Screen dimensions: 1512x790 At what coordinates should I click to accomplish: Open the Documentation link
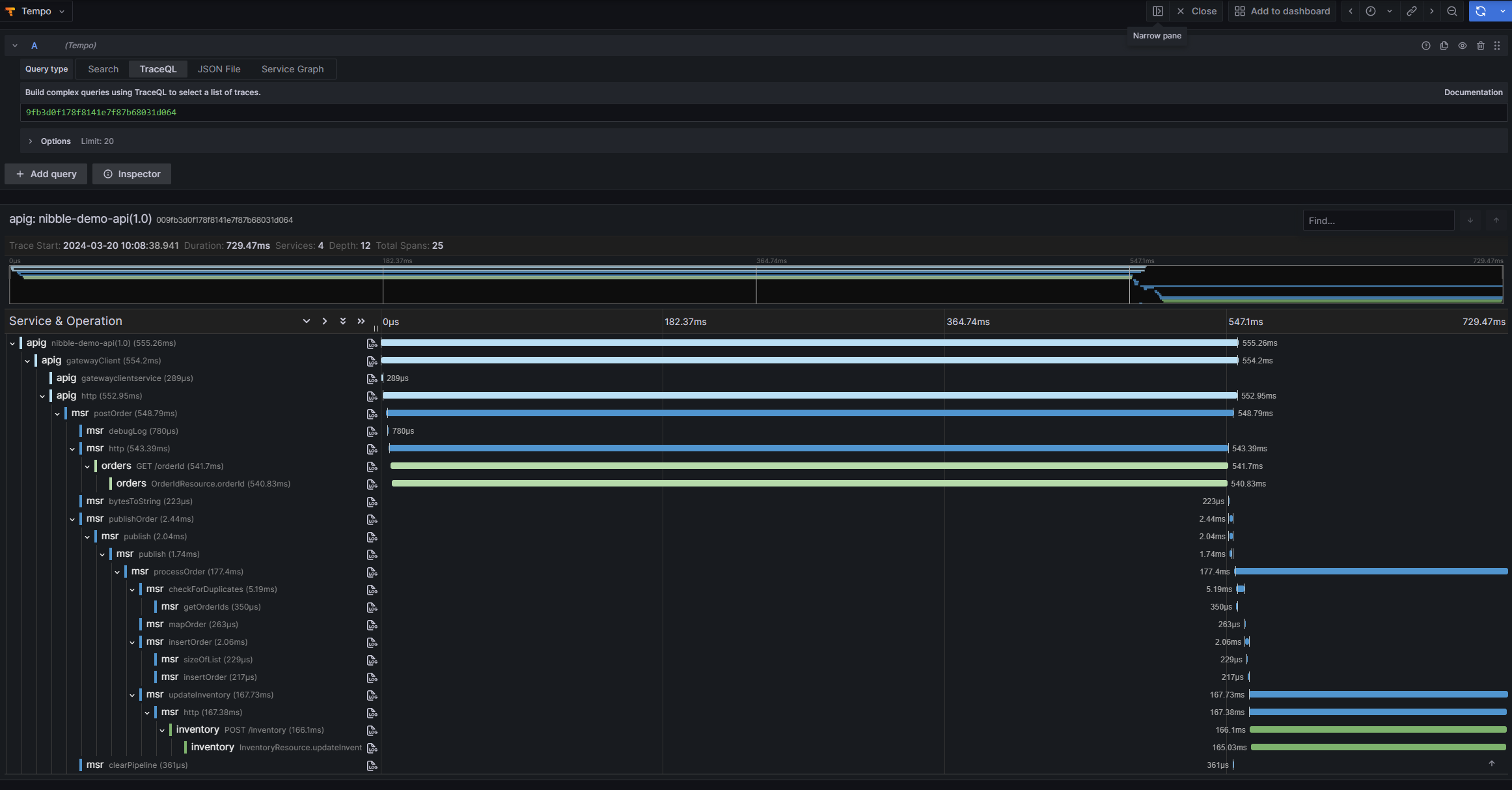1473,92
